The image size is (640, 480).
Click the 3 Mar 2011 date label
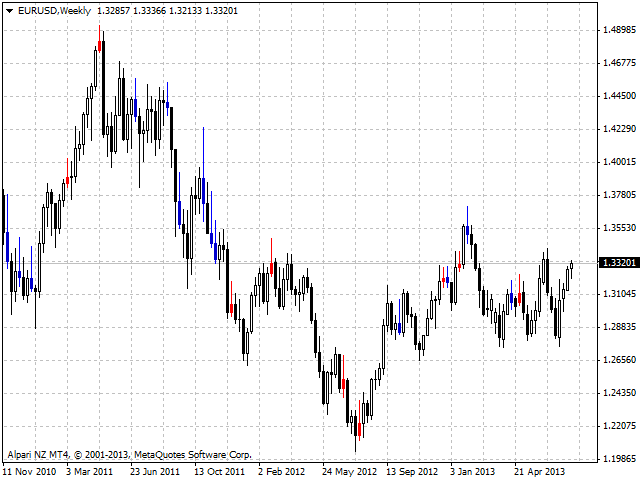pyautogui.click(x=90, y=471)
